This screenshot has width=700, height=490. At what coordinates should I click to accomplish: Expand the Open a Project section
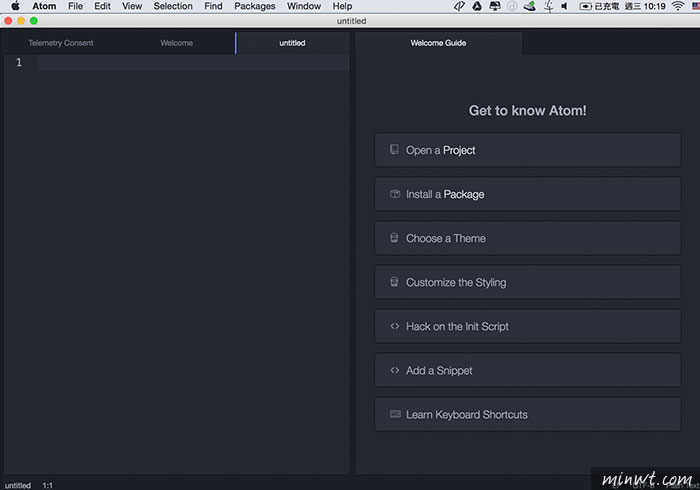(528, 150)
